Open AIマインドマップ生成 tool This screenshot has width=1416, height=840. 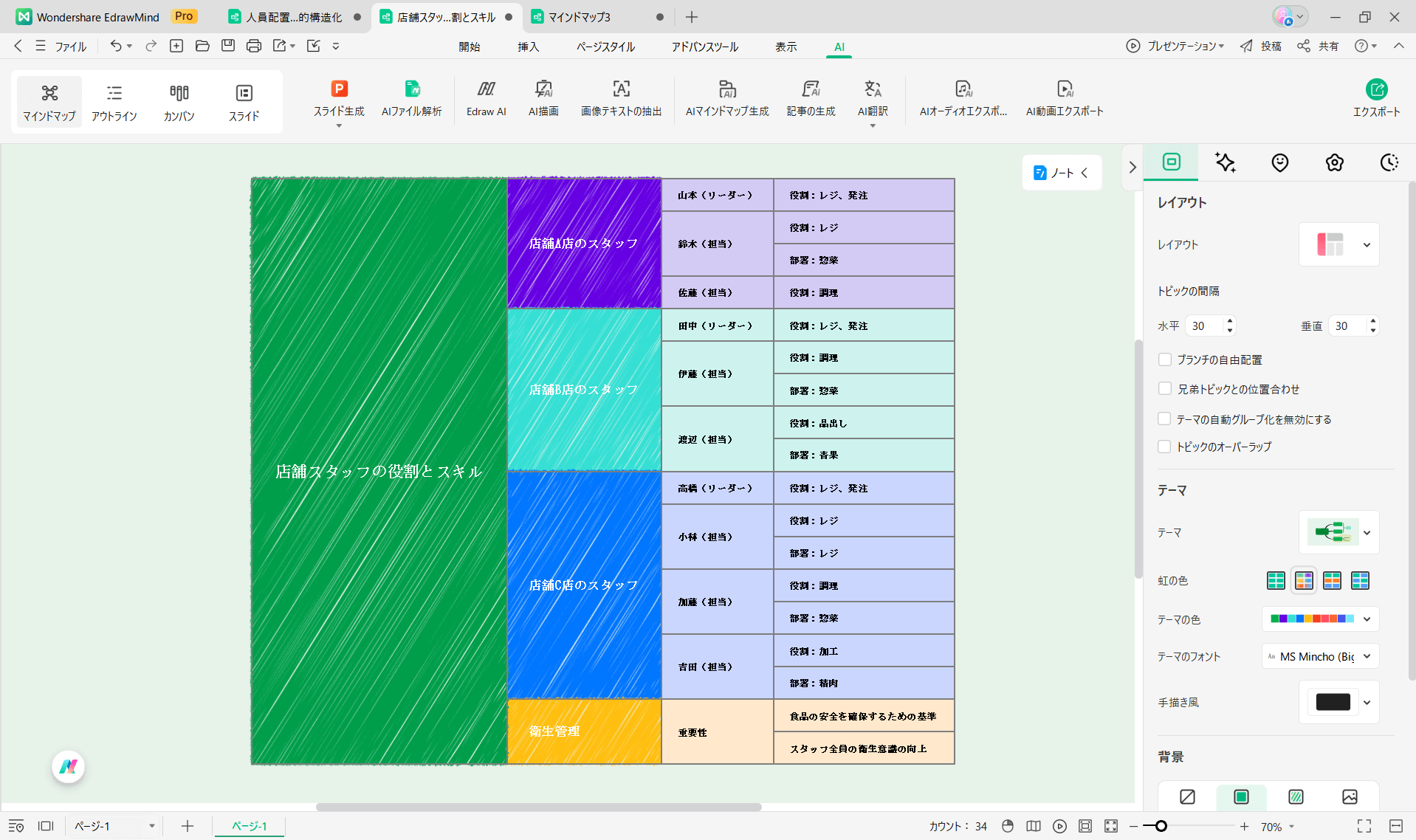(726, 89)
